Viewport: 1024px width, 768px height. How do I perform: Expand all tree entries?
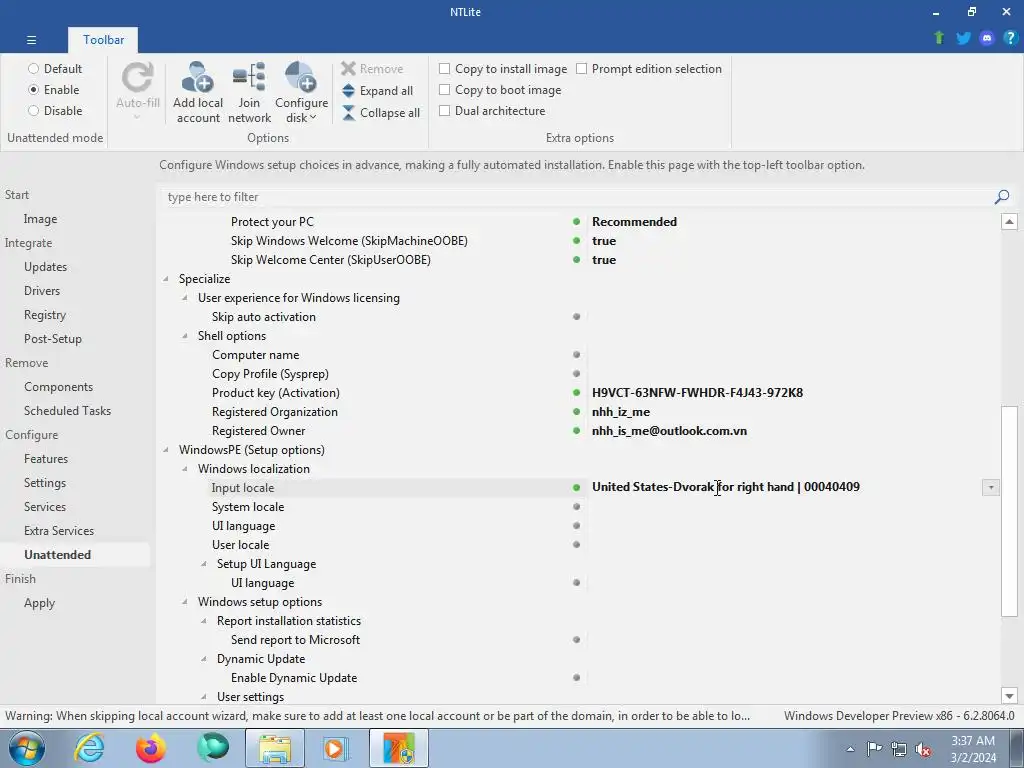pos(377,91)
